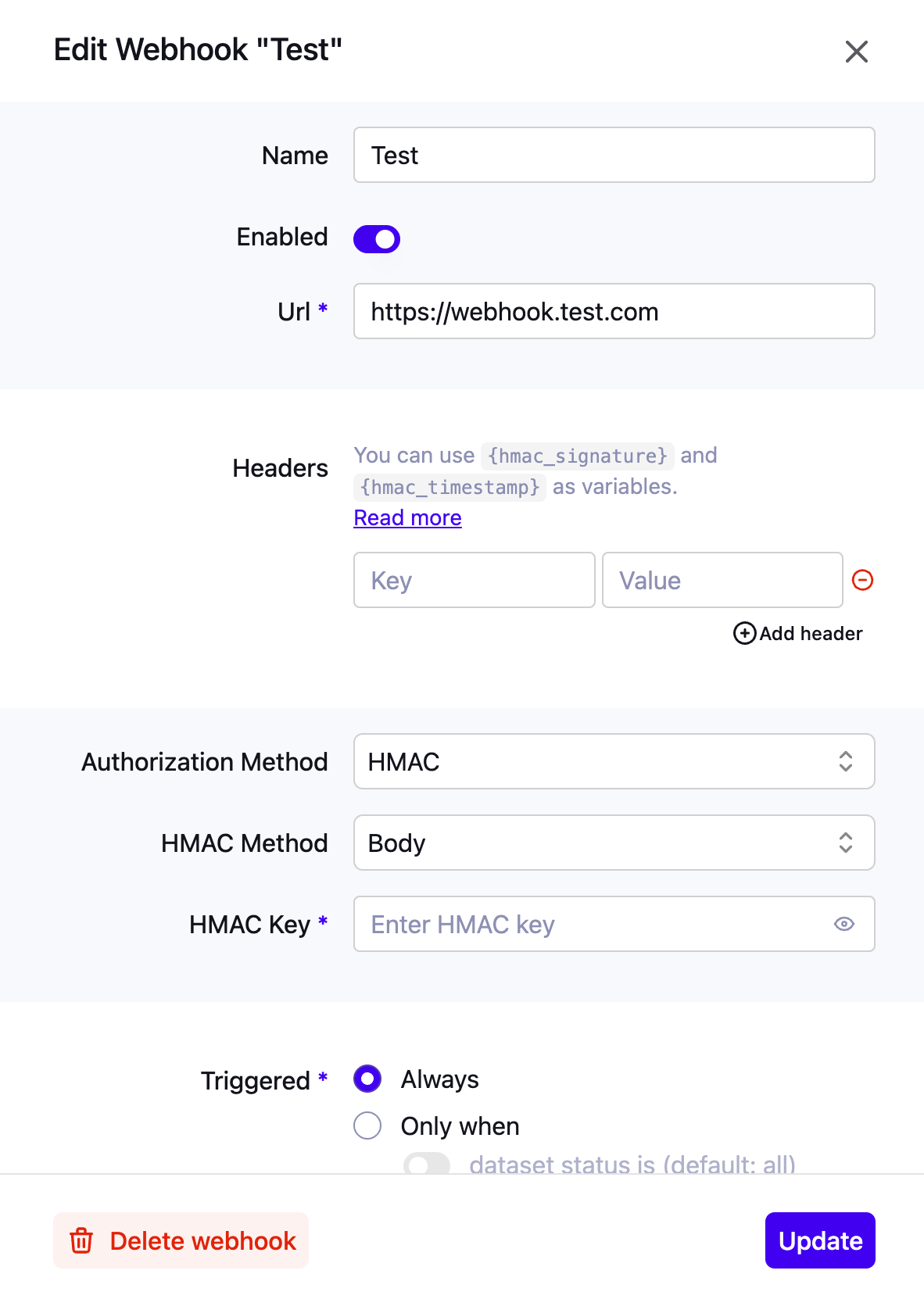Open the Read more documentation link
This screenshot has height=1299, width=924.
[x=407, y=517]
